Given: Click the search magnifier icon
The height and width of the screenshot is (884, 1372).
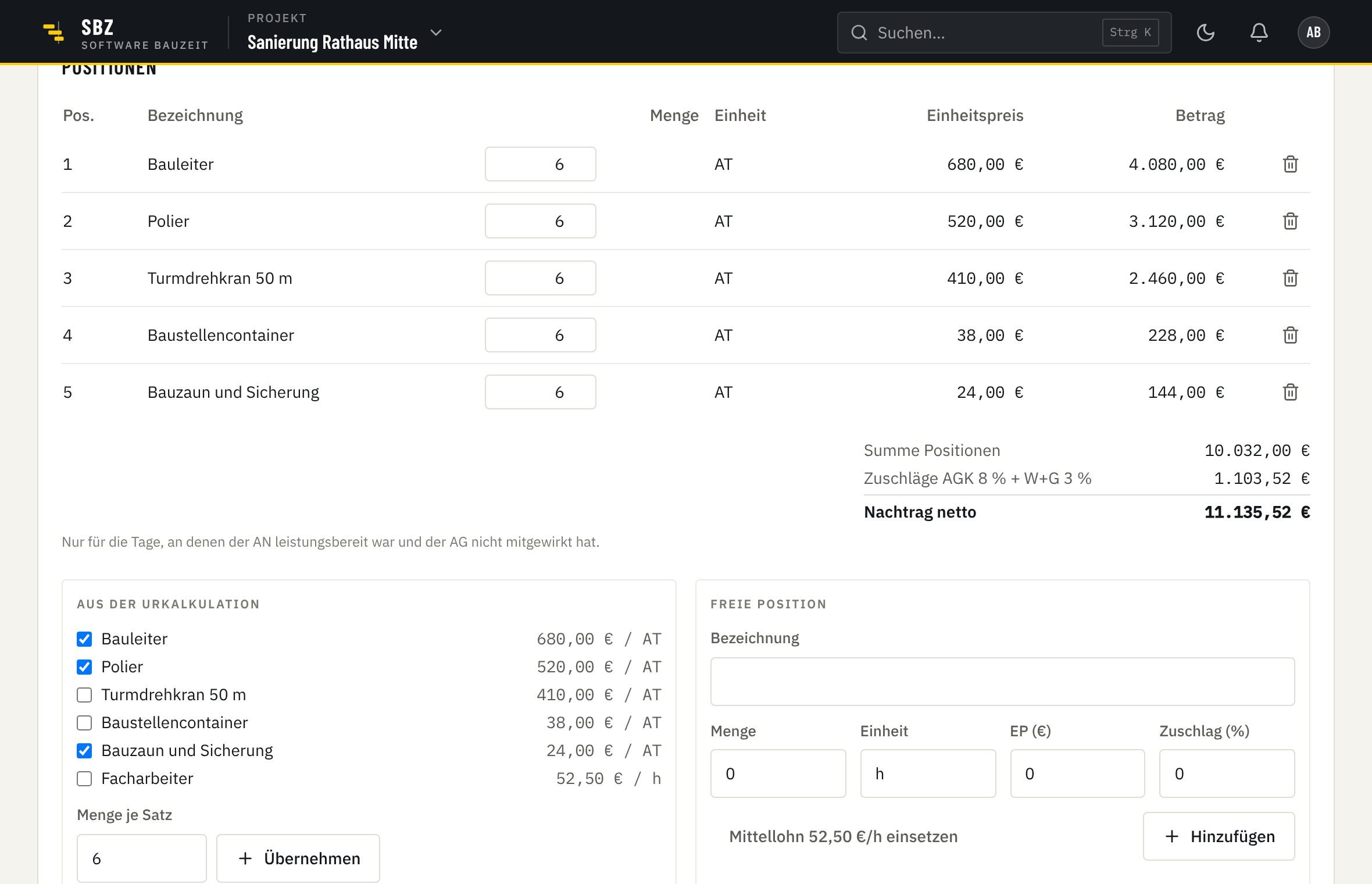Looking at the screenshot, I should pos(859,33).
